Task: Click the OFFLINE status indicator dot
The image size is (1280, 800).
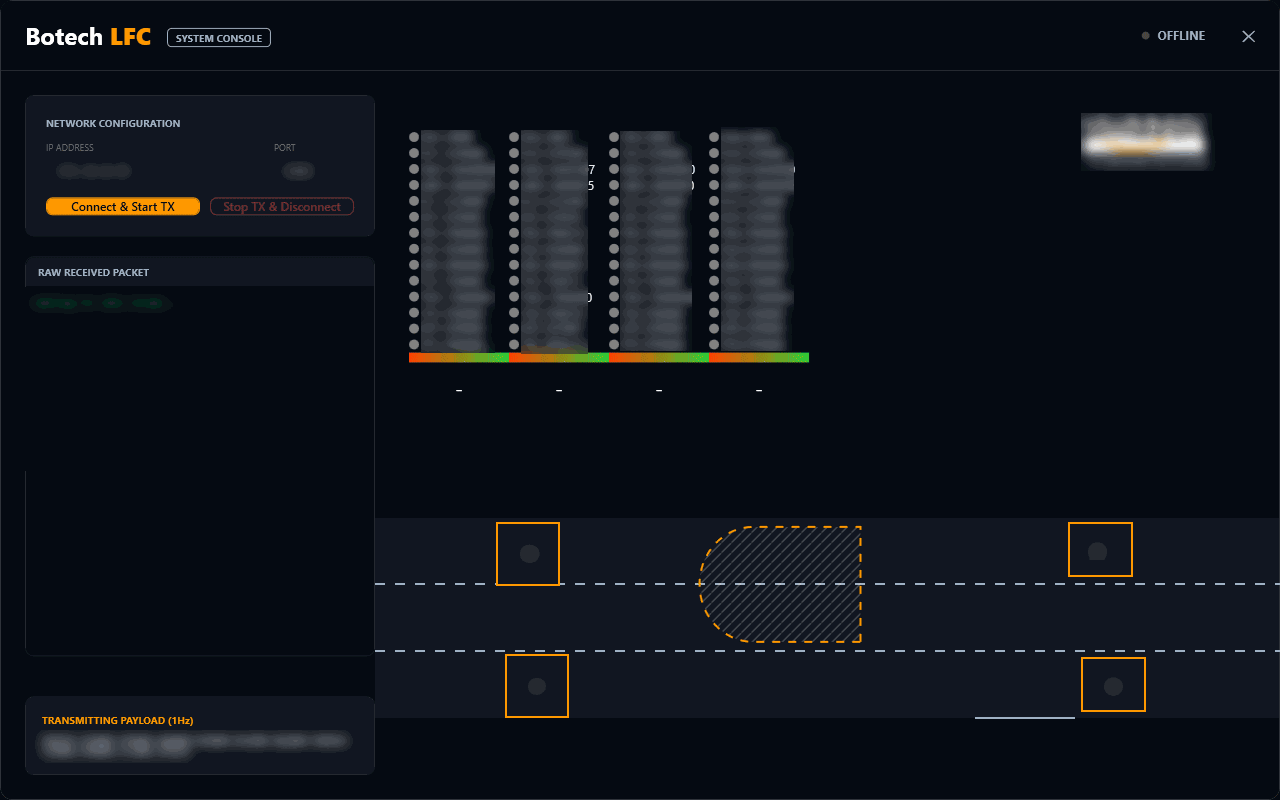Action: 1144,35
